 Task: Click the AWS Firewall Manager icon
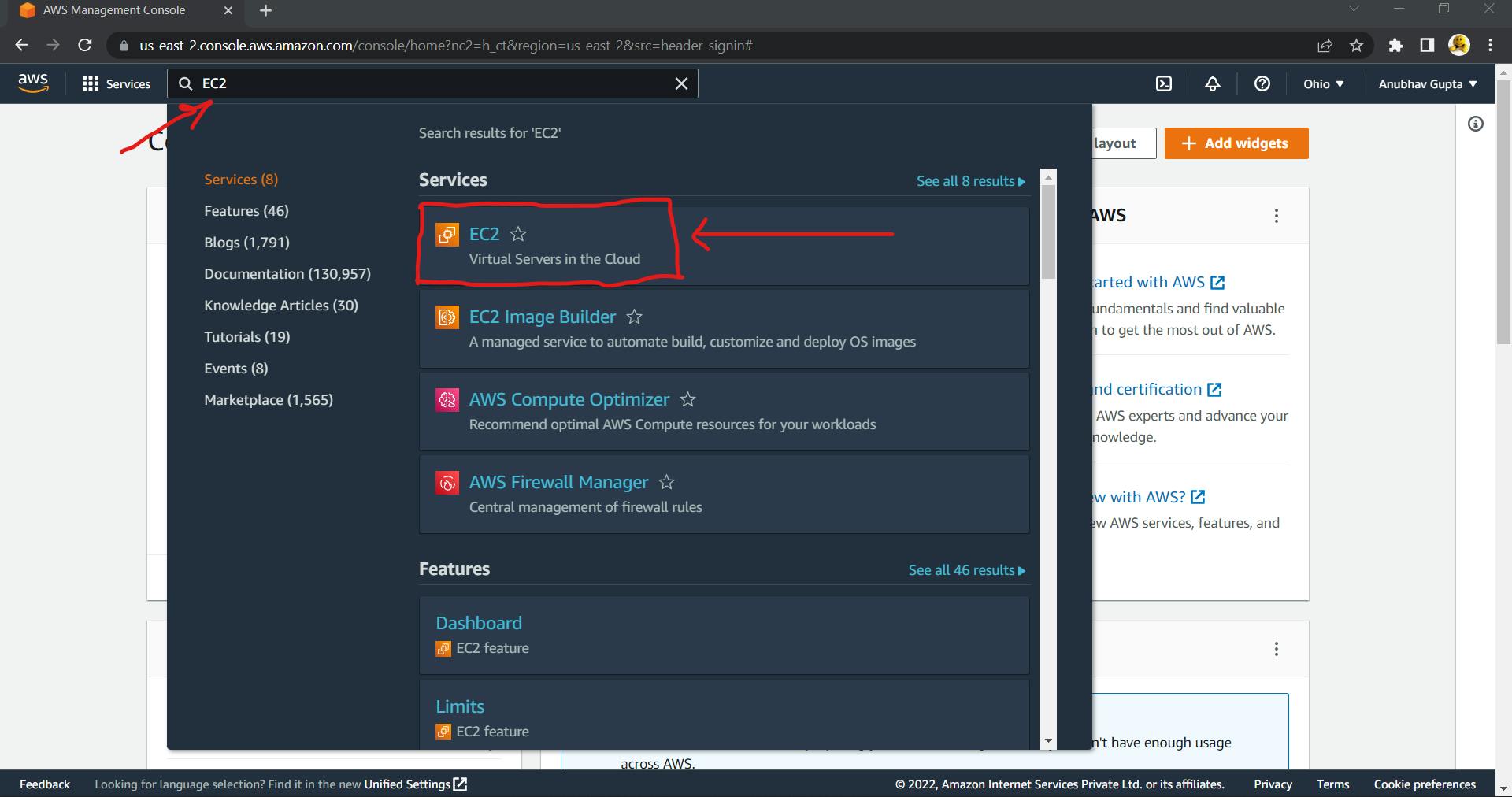tap(447, 482)
